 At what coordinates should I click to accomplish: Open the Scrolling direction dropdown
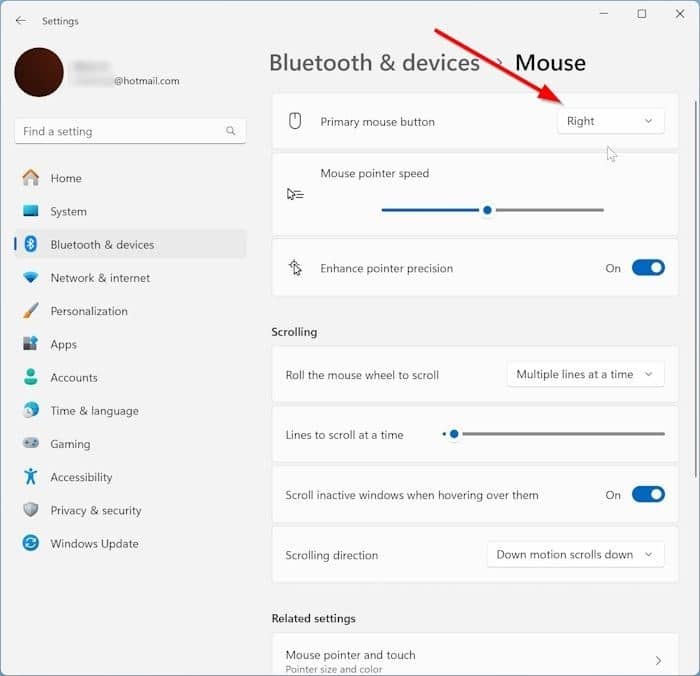click(x=575, y=555)
